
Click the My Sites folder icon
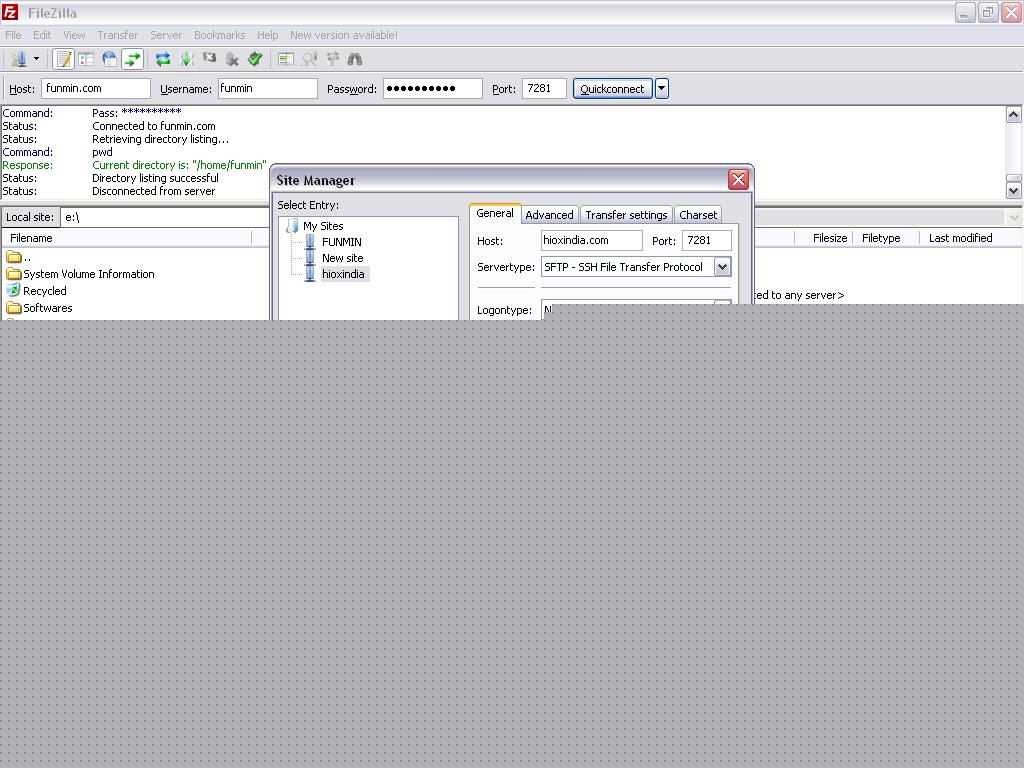click(x=293, y=226)
